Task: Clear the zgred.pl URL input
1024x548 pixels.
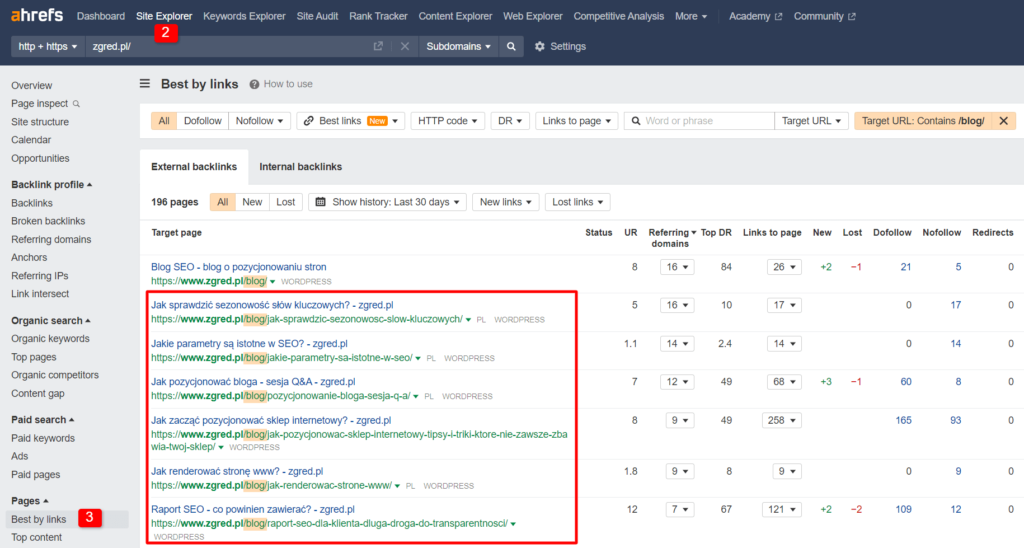Action: pos(405,47)
